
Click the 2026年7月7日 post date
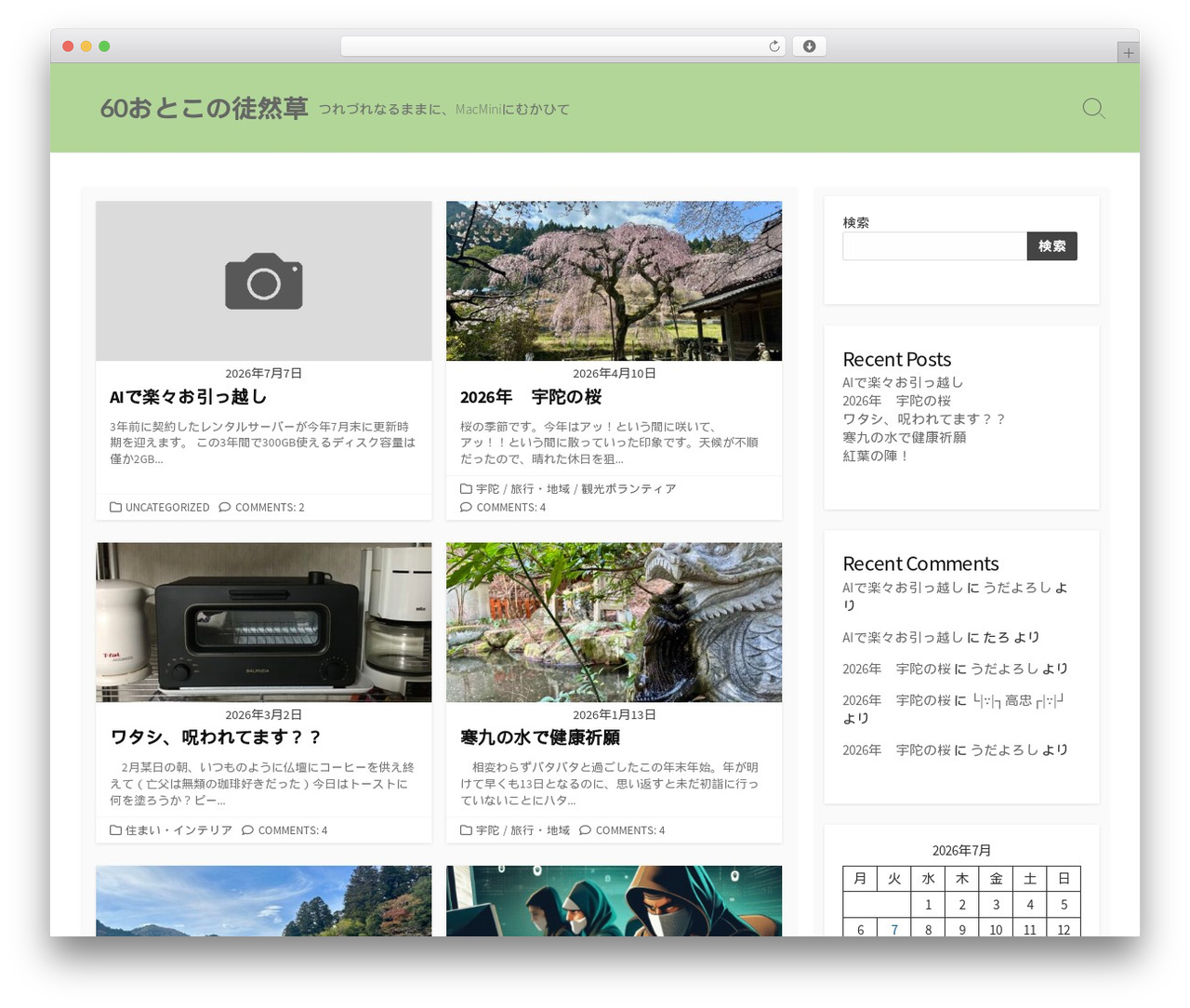[x=264, y=374]
